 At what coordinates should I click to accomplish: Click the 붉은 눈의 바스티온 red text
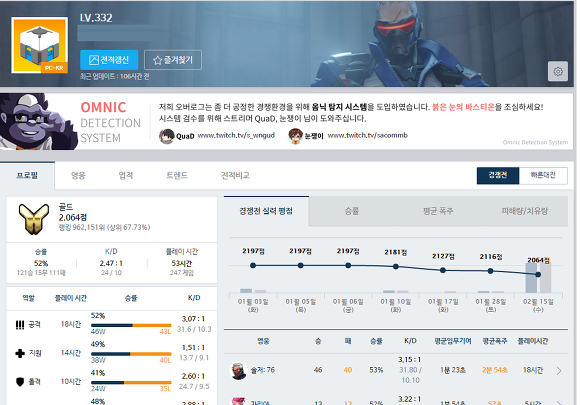pos(463,107)
